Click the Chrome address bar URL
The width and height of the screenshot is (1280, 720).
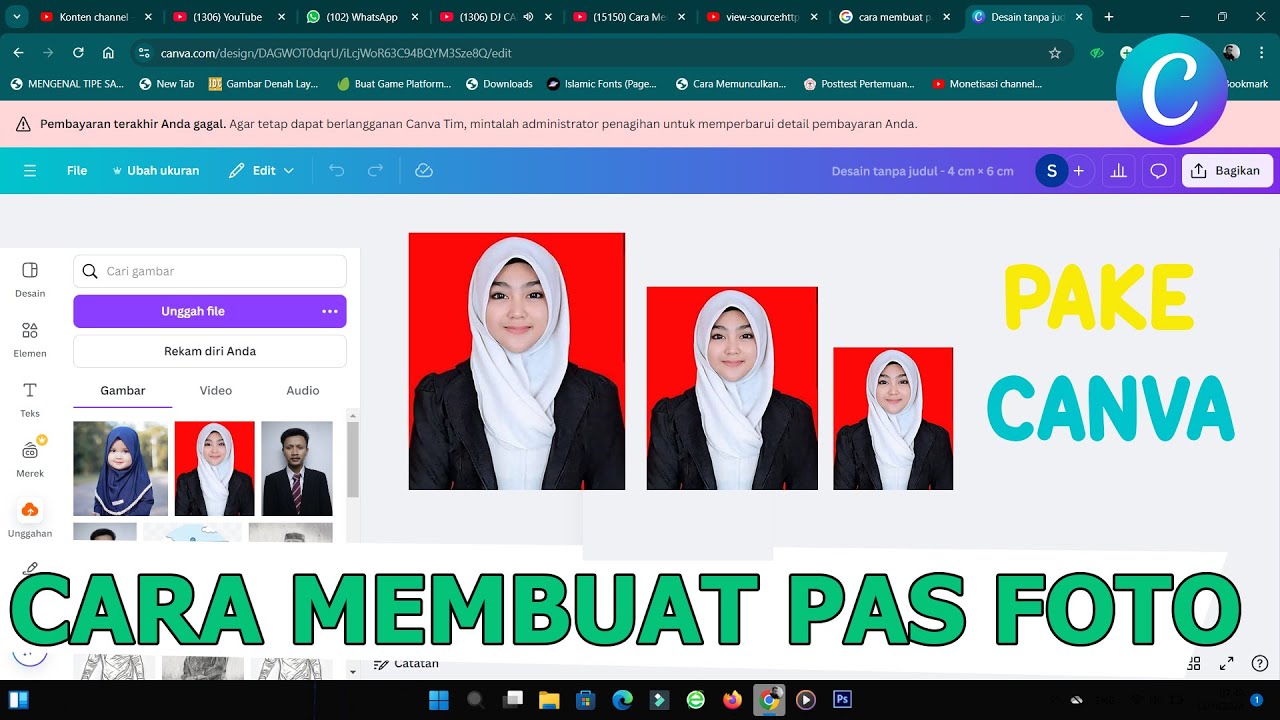[x=336, y=53]
